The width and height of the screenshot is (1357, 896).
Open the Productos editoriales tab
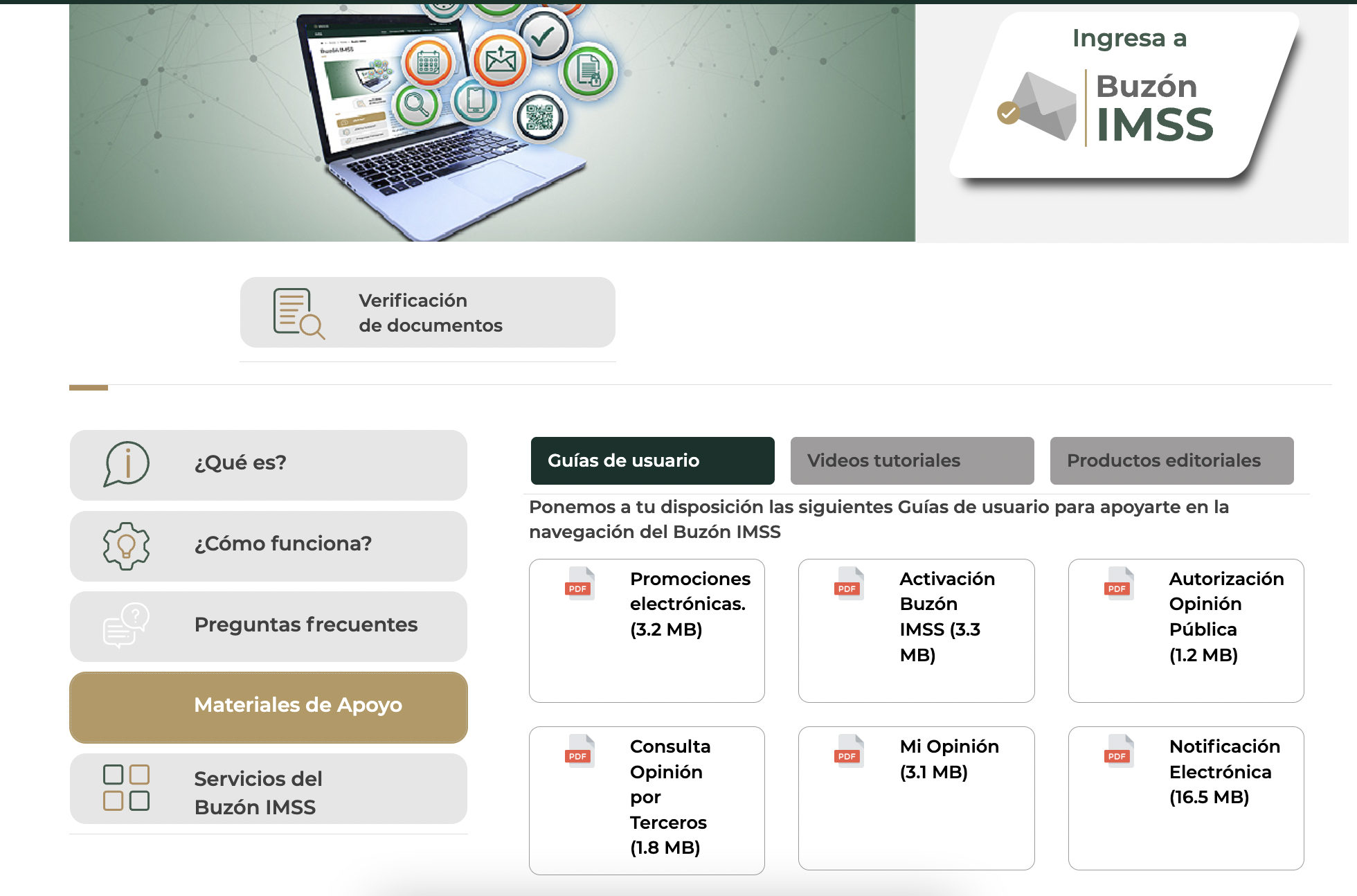(1171, 460)
